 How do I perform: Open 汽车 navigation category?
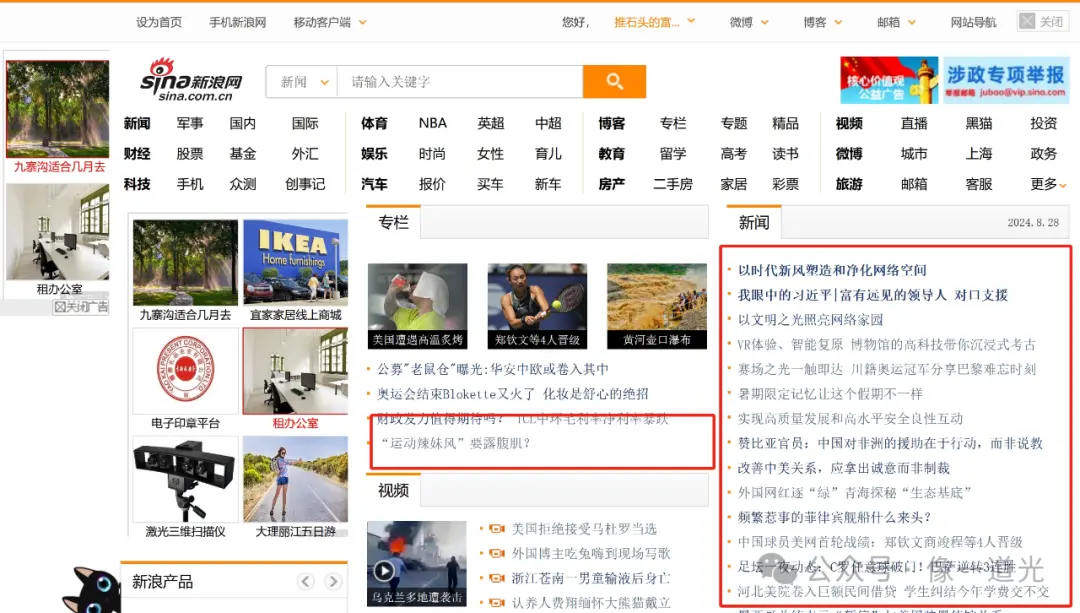pos(374,184)
